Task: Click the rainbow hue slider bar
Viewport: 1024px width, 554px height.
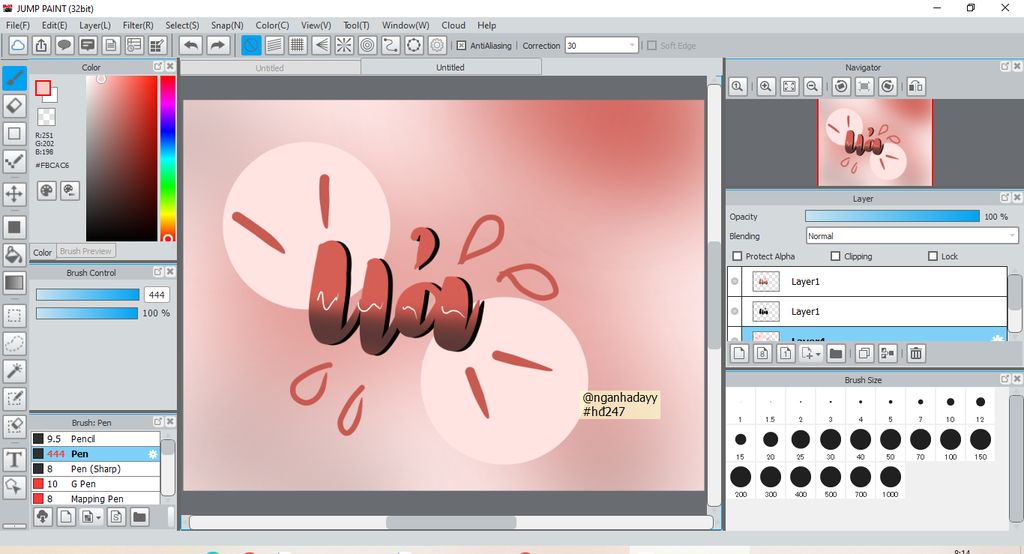Action: (x=167, y=159)
